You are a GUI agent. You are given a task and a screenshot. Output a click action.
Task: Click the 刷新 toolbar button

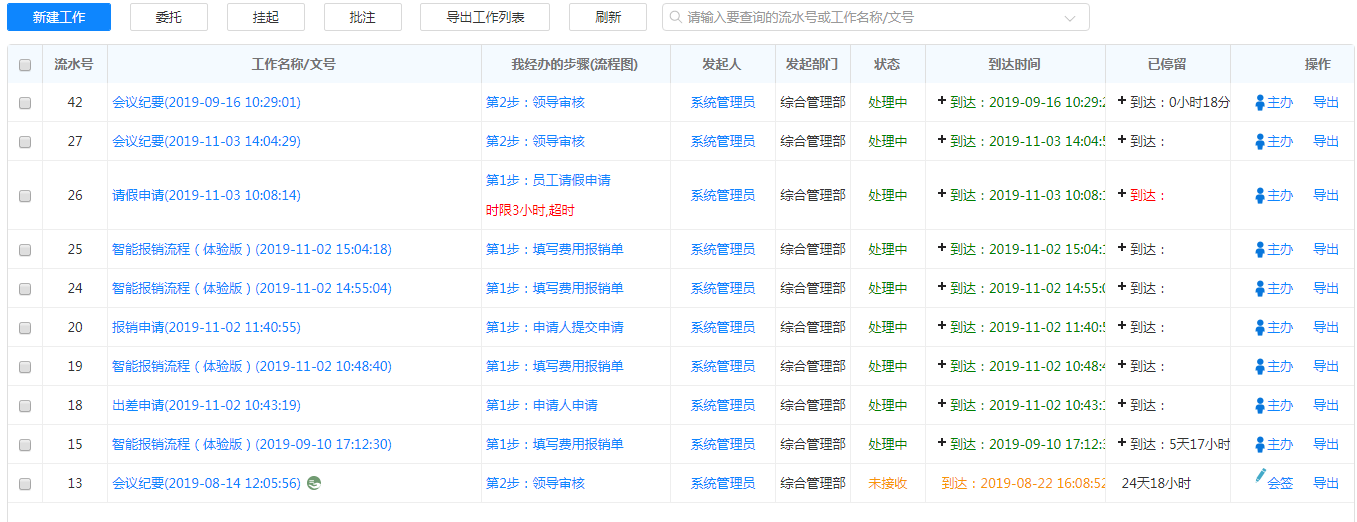pyautogui.click(x=607, y=17)
